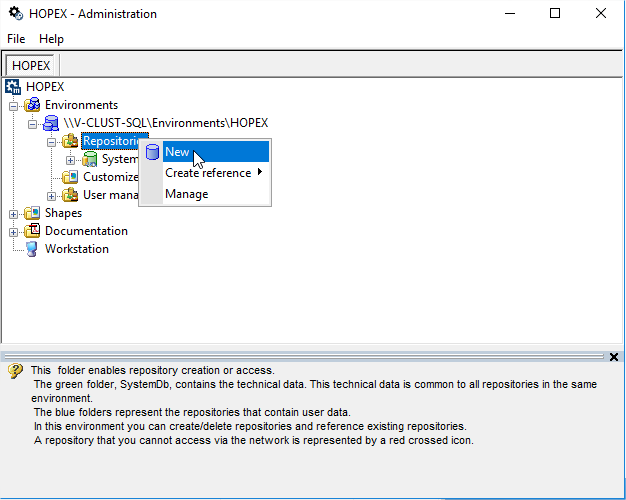Click the green SystemDb folder icon
Screen dimensions: 626x500
pos(90,159)
